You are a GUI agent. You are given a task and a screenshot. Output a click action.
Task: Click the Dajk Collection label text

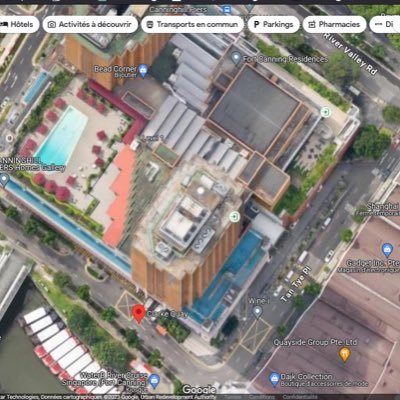[x=306, y=377]
